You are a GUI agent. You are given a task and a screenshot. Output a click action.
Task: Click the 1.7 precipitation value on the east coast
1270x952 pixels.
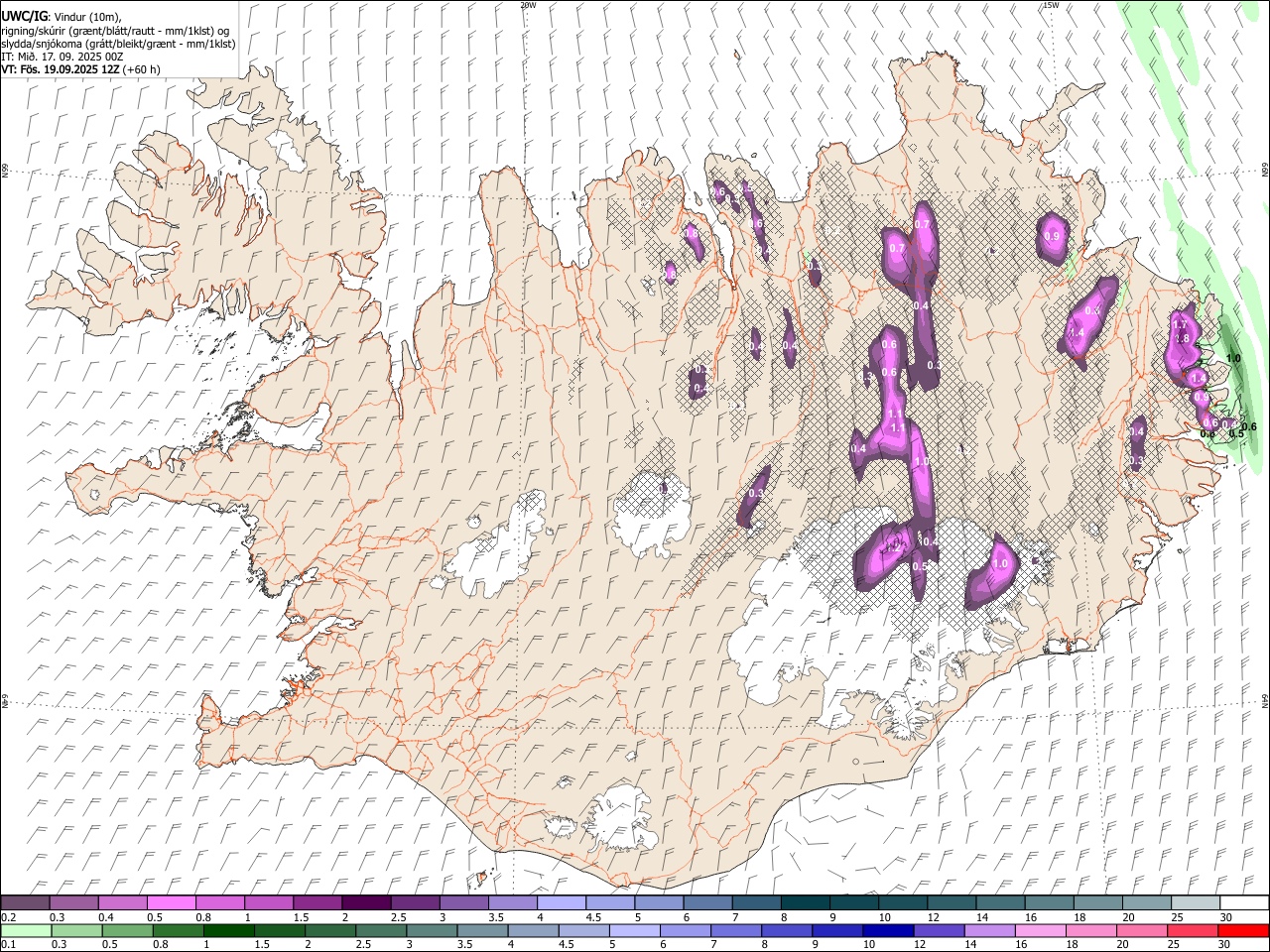point(1180,325)
